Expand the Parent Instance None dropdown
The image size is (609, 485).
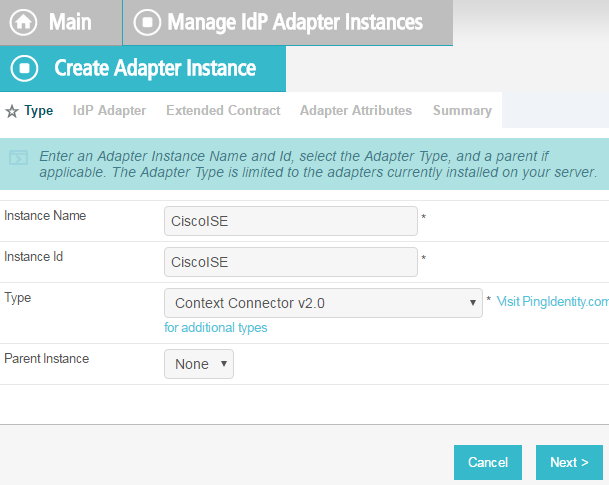coord(199,364)
